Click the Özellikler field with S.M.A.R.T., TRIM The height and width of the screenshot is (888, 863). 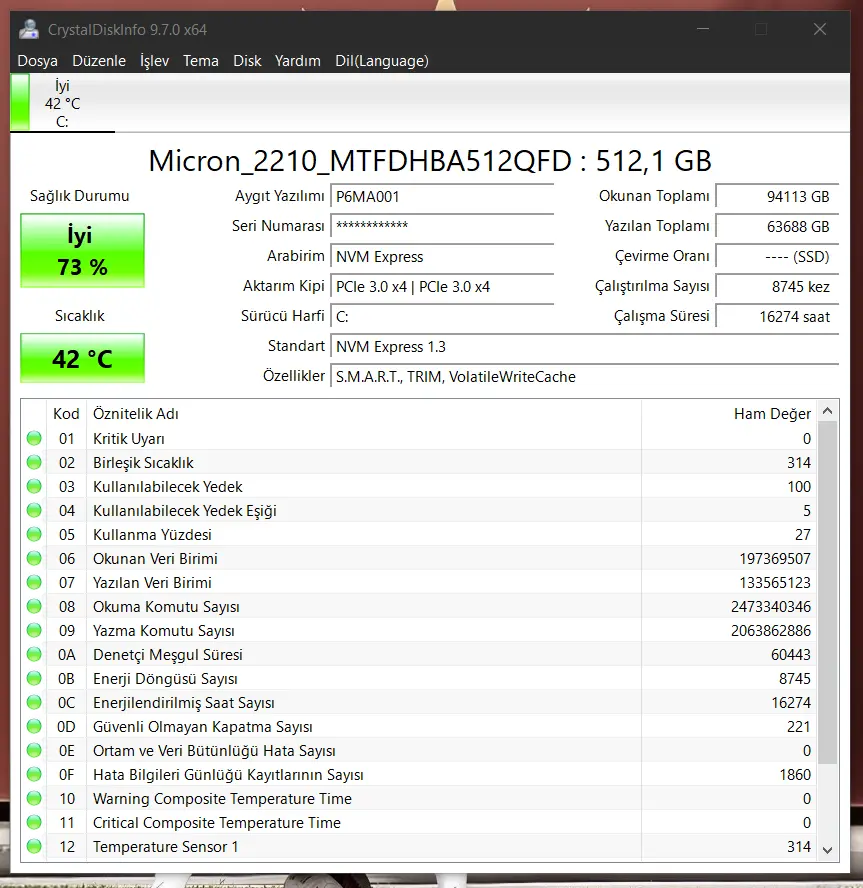(584, 377)
